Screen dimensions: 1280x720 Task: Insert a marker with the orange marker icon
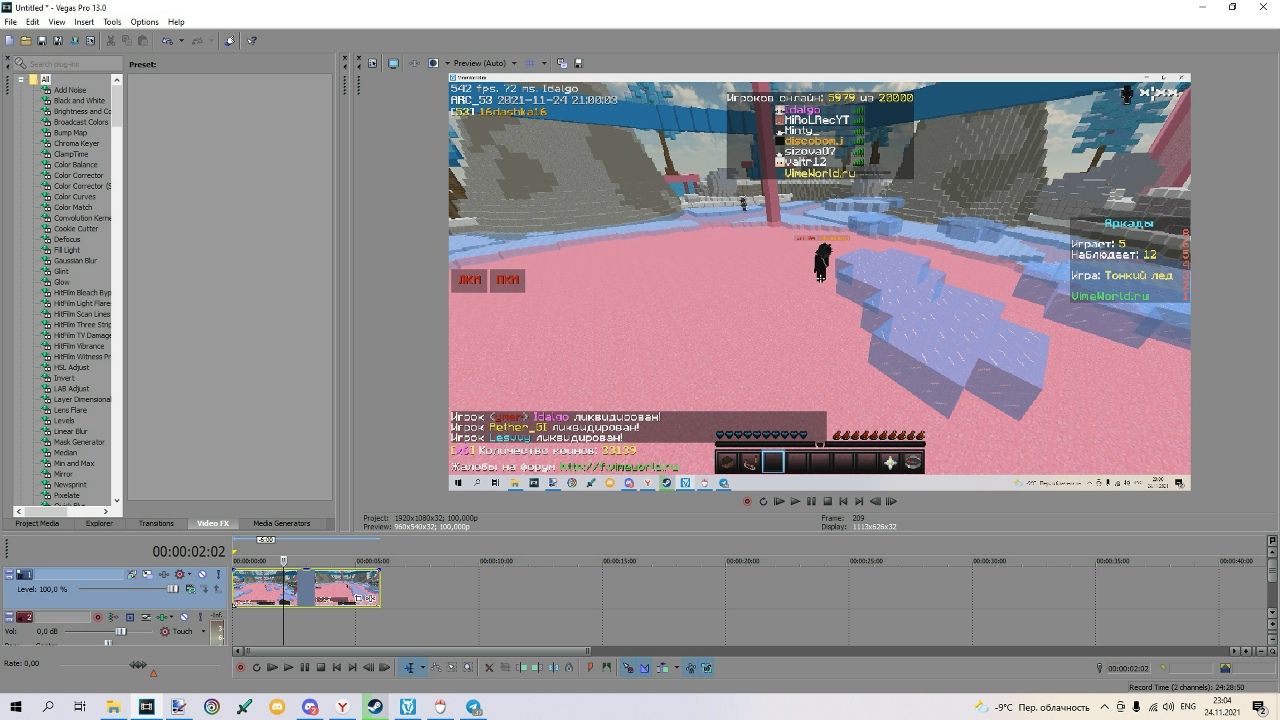590,668
